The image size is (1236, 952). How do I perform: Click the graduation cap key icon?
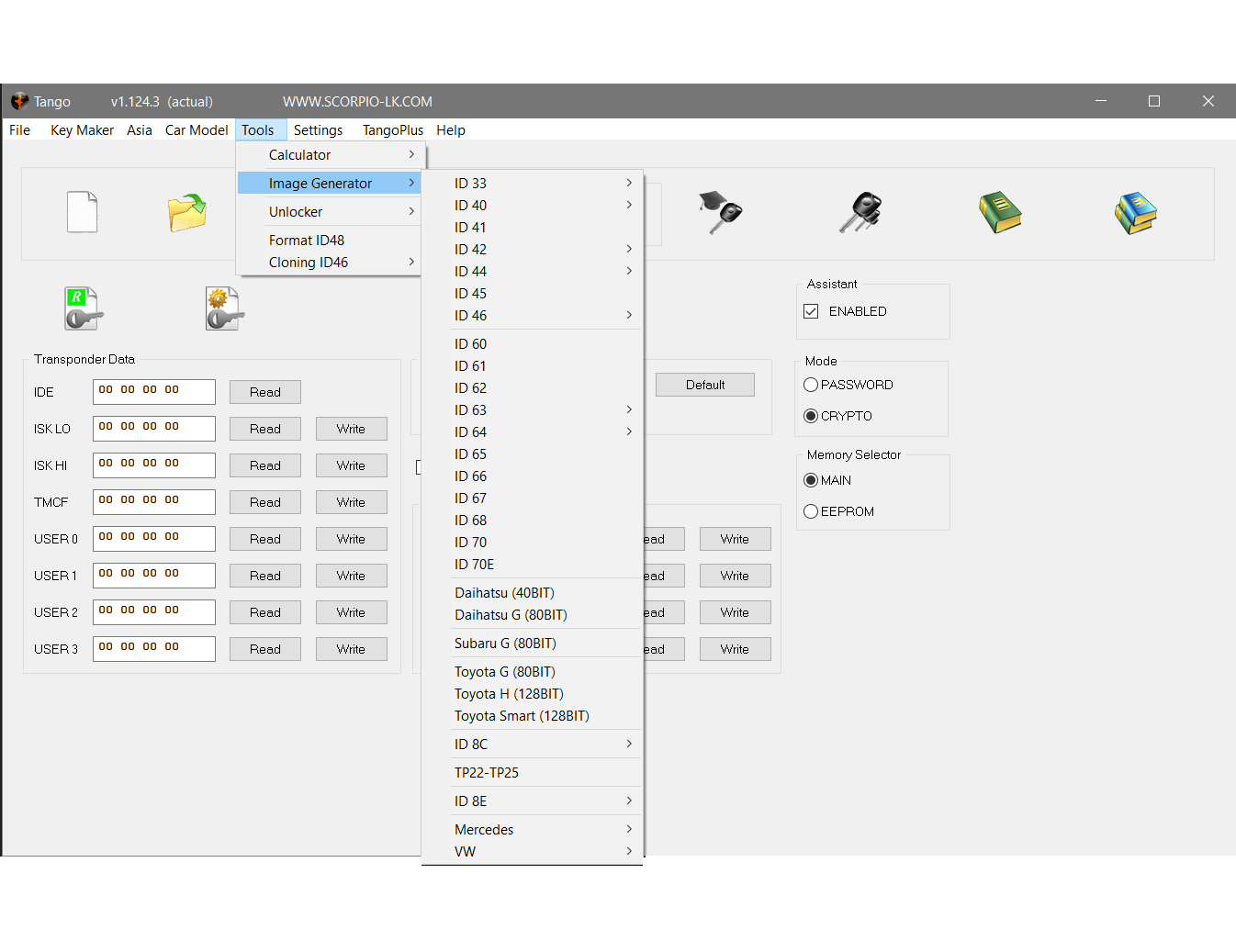tap(721, 212)
